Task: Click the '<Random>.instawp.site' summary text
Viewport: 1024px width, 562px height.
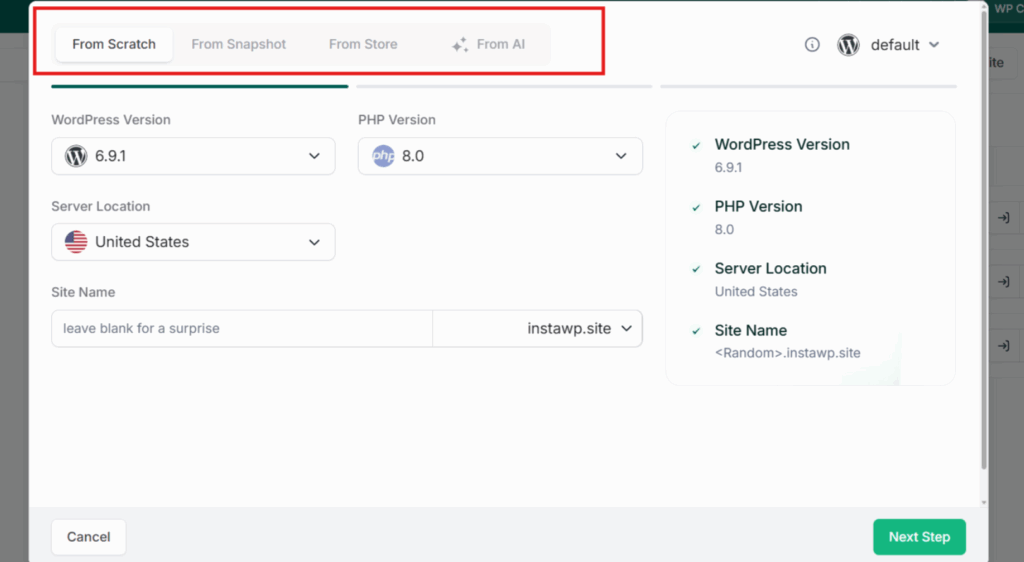Action: point(788,353)
